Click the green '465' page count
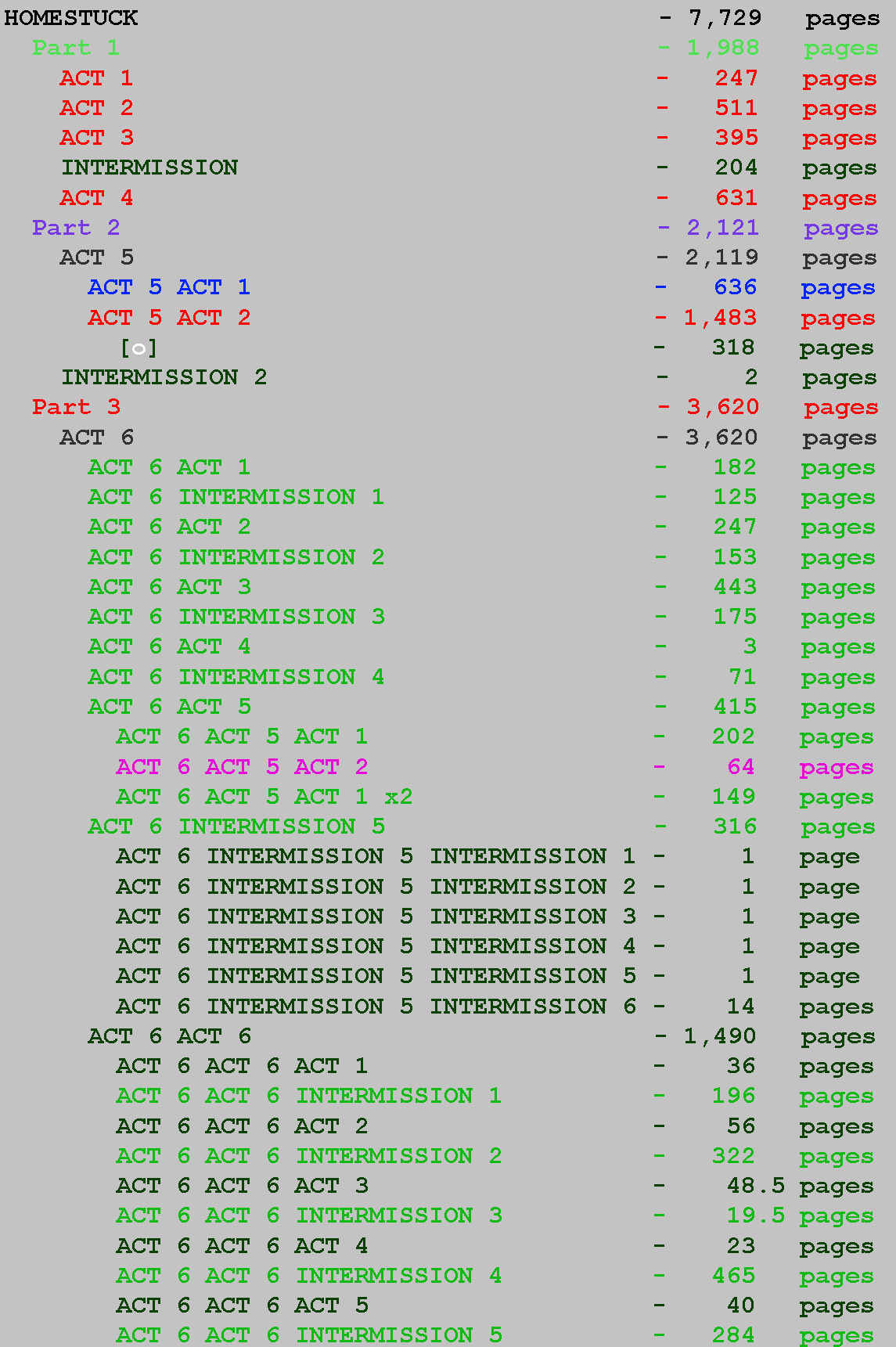 click(x=733, y=1276)
